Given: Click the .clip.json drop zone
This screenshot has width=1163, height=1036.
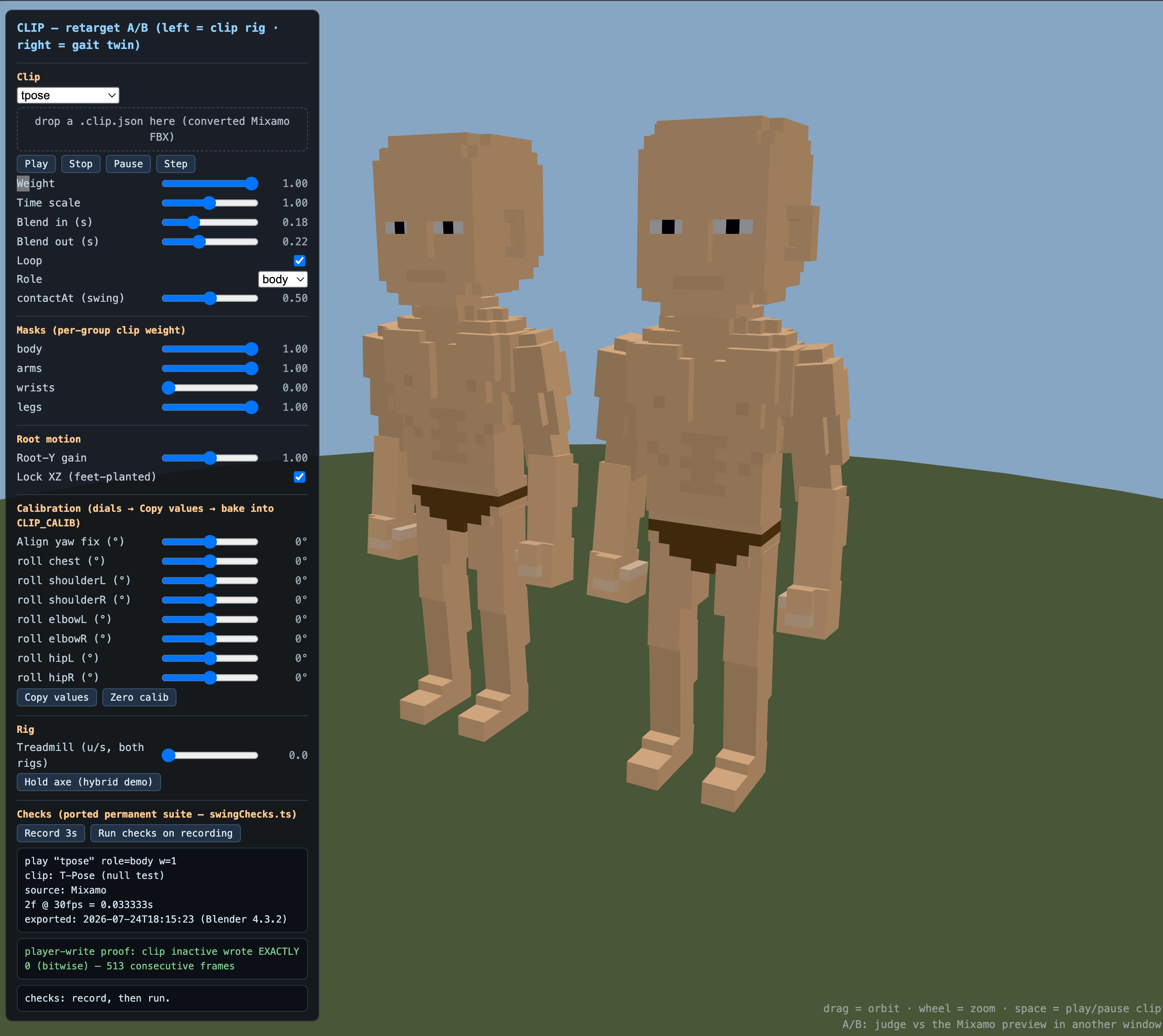Looking at the screenshot, I should (162, 129).
